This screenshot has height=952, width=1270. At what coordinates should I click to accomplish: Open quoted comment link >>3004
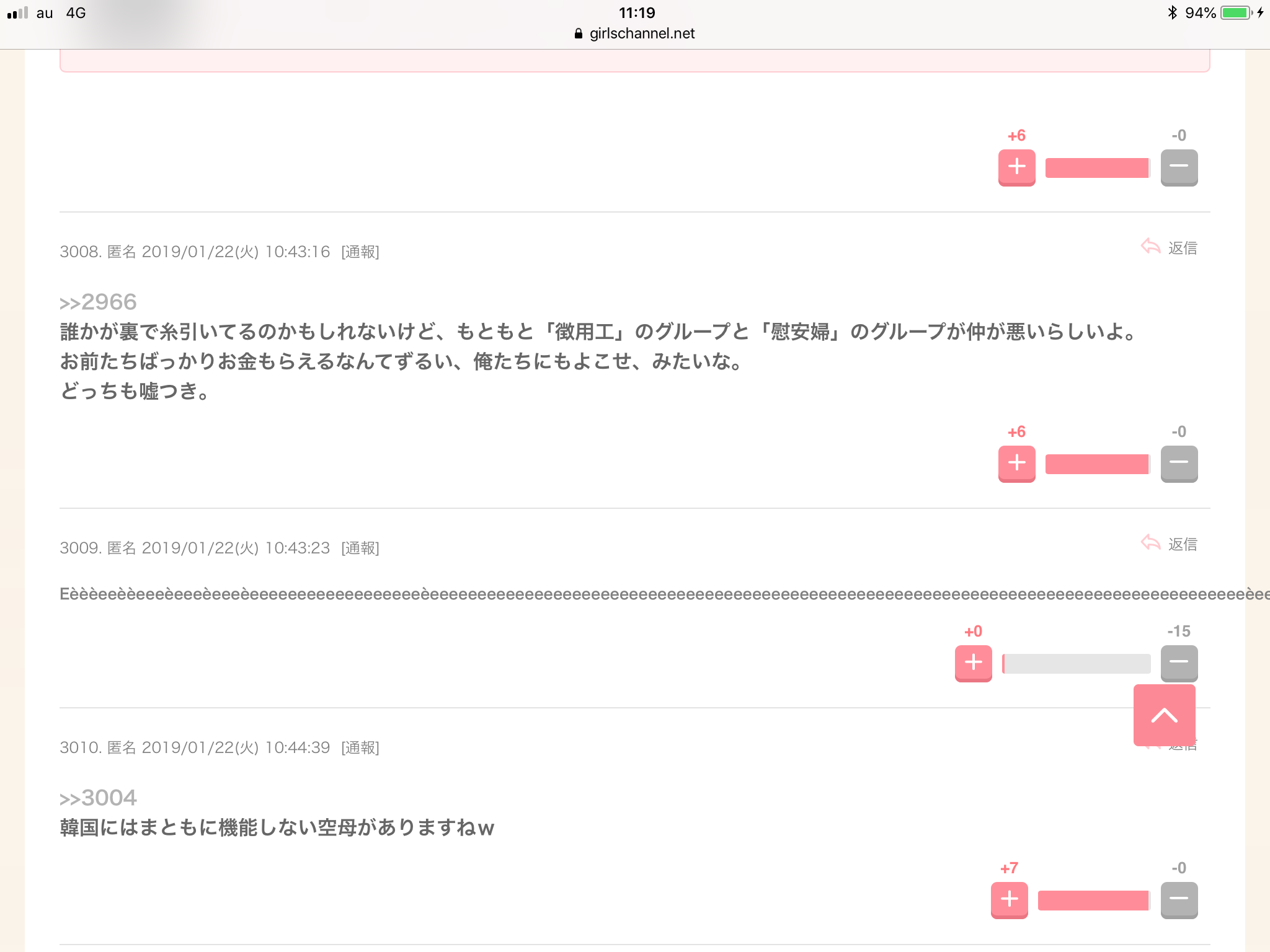point(98,798)
